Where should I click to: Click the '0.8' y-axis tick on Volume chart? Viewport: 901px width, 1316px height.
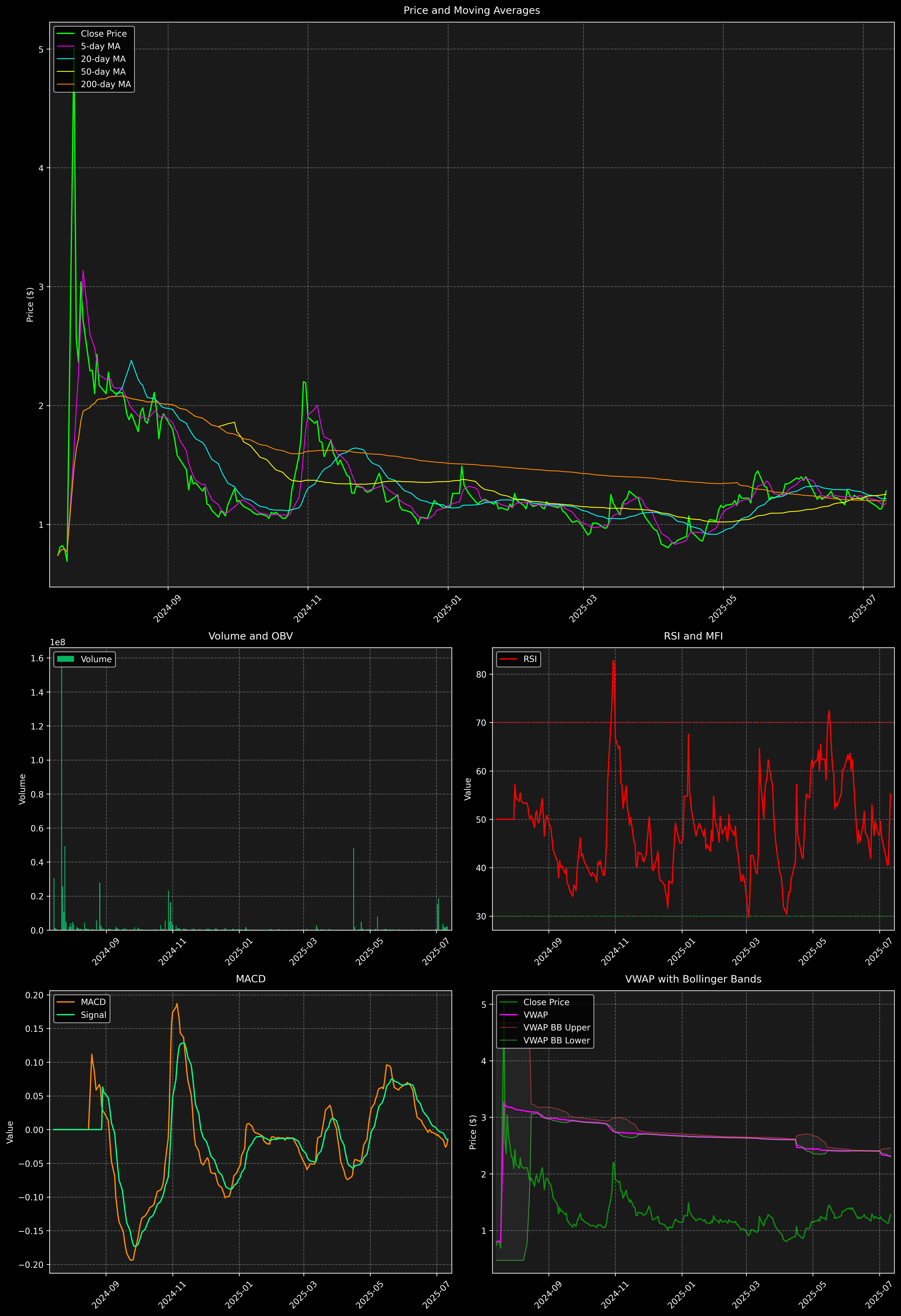pyautogui.click(x=37, y=794)
